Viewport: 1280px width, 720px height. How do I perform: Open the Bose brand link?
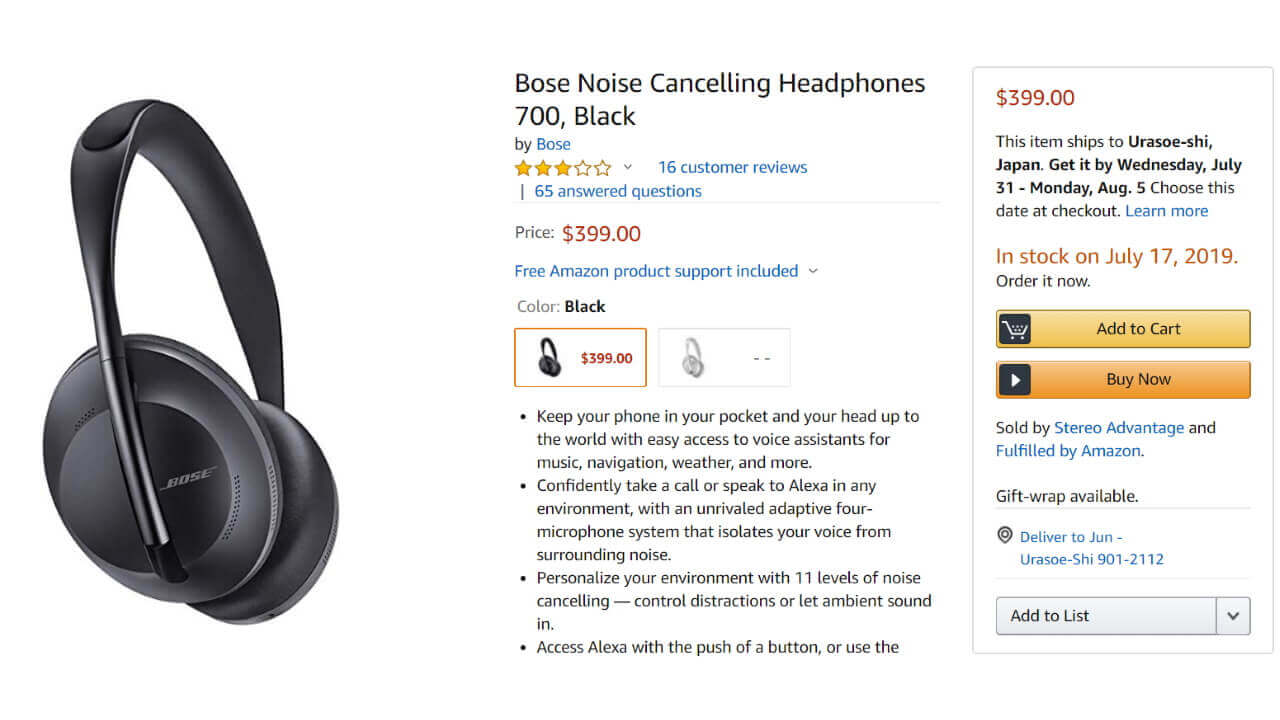click(x=553, y=144)
